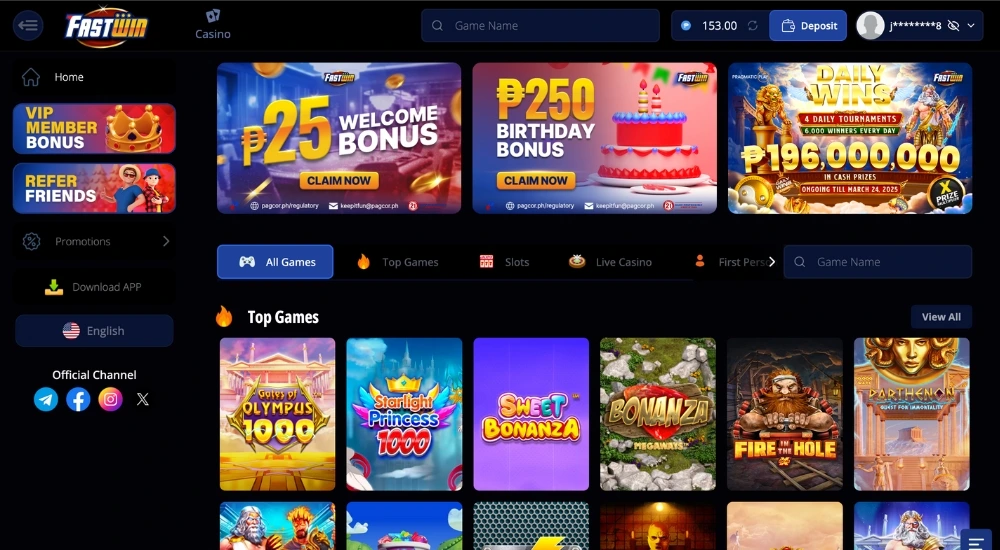Click View All for Top Games
This screenshot has width=1000, height=550.
pyautogui.click(x=941, y=316)
